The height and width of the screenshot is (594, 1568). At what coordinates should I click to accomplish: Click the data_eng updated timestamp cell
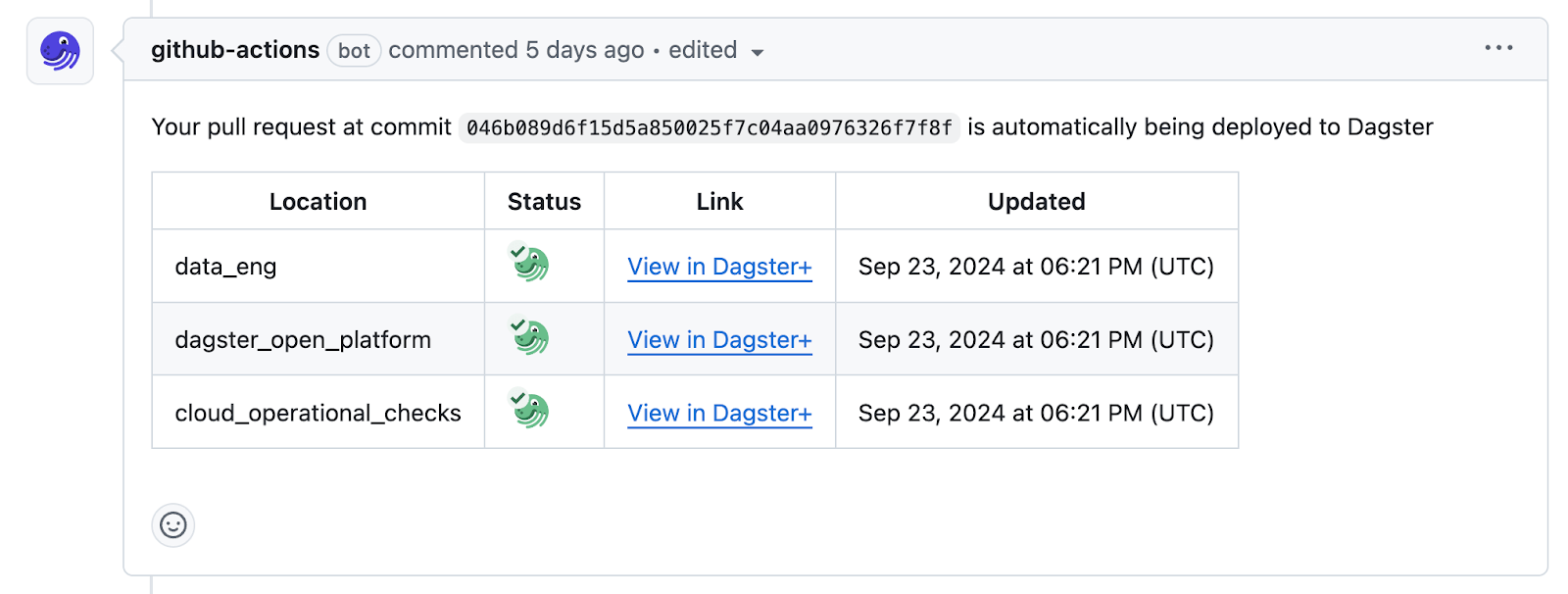coord(1037,267)
